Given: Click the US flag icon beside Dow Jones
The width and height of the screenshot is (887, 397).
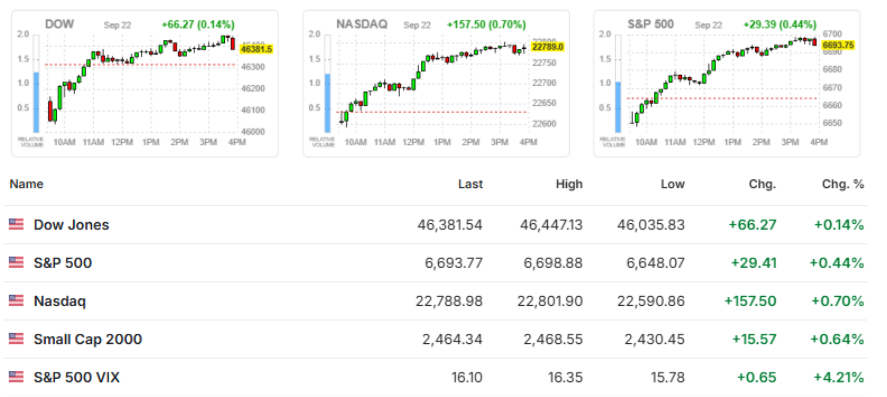Looking at the screenshot, I should (x=16, y=225).
